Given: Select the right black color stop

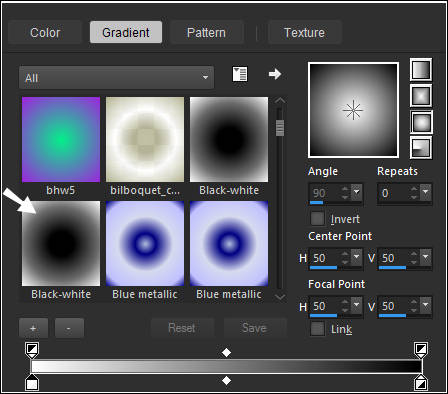Looking at the screenshot, I should click(x=421, y=383).
